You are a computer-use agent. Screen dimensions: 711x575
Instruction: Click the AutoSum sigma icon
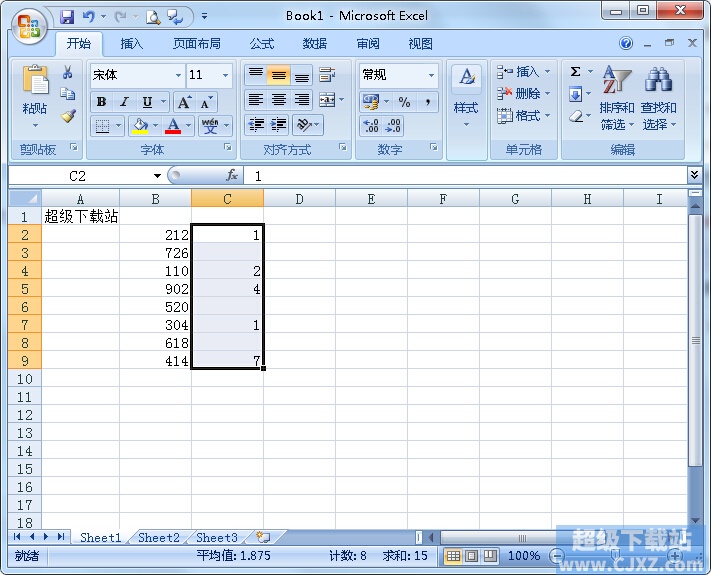pos(576,72)
